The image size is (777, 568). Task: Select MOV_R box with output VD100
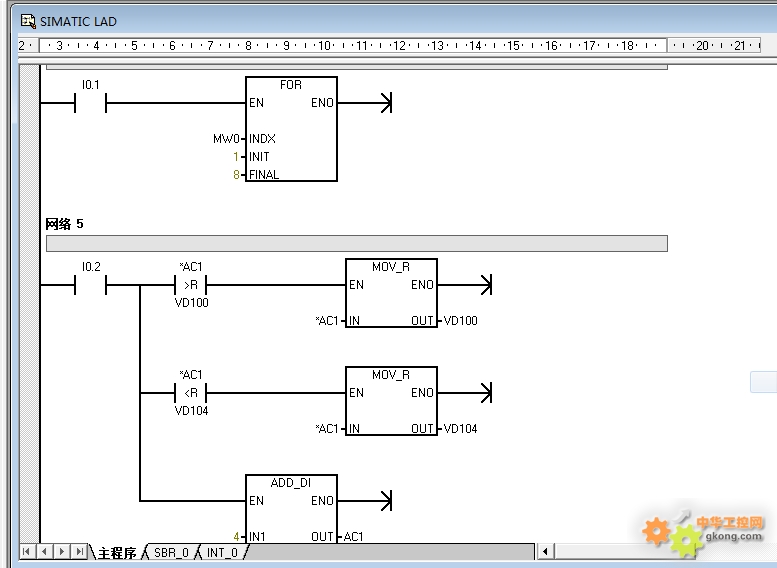click(x=391, y=293)
